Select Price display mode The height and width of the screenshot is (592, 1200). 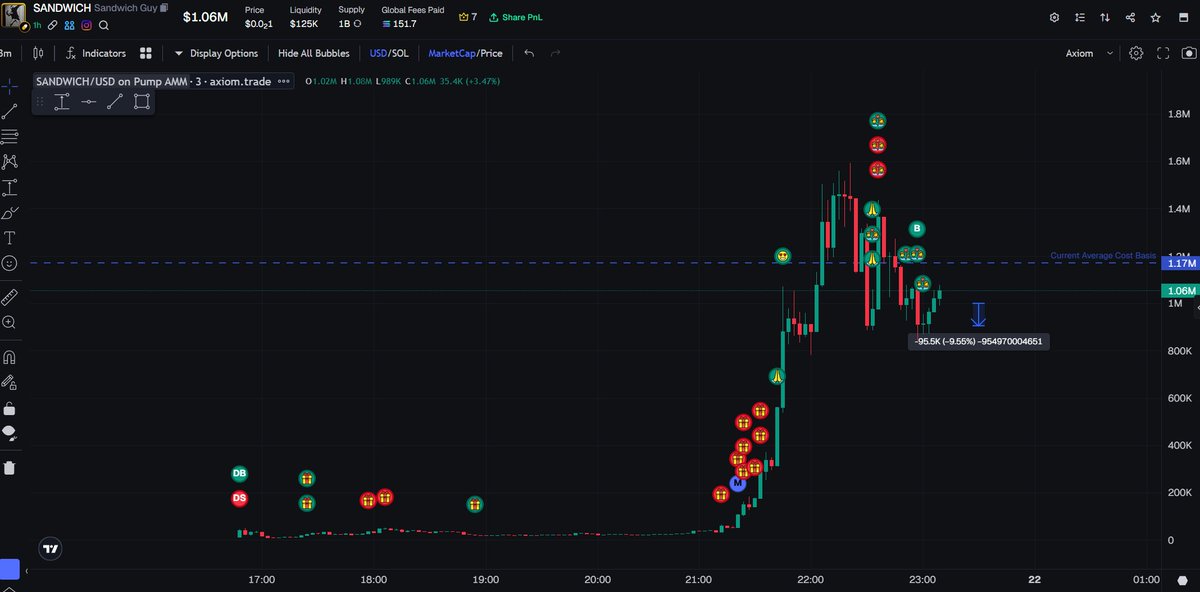click(x=491, y=53)
